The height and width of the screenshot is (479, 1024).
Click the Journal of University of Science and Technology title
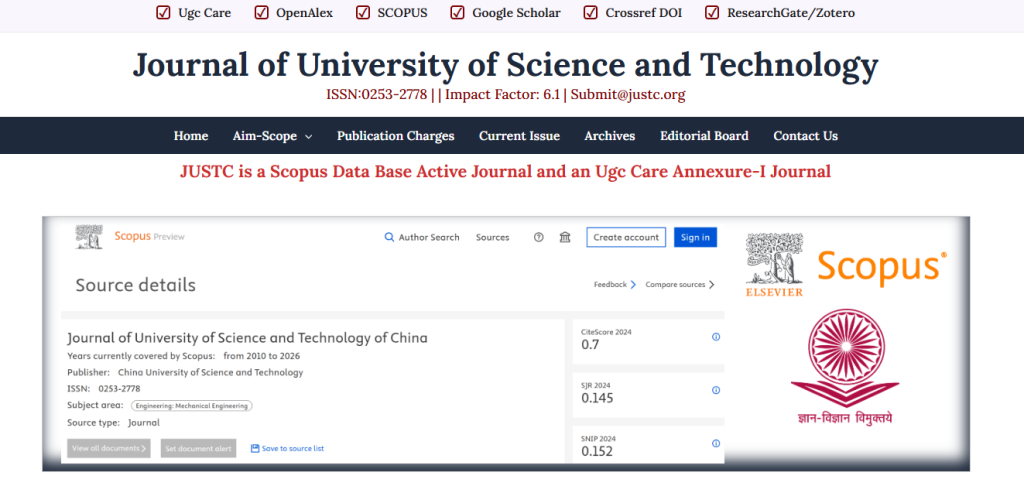[x=505, y=65]
